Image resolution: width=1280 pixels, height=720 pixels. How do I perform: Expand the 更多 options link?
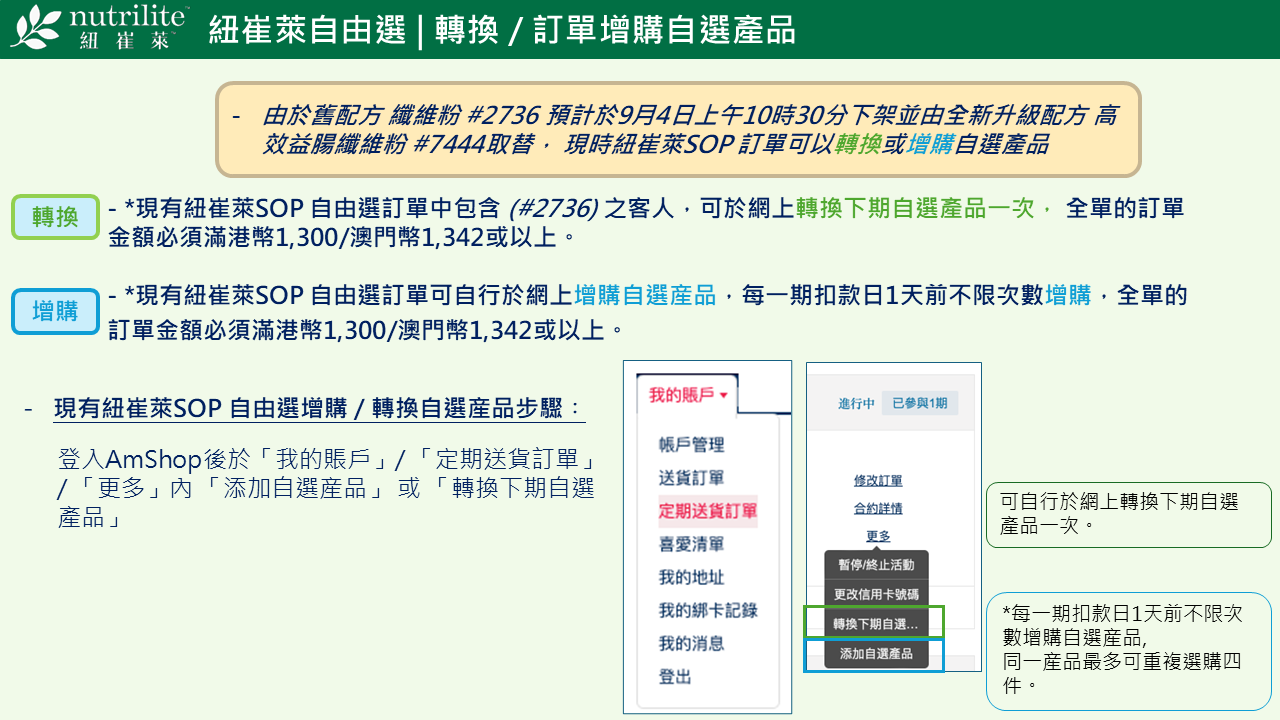[878, 536]
